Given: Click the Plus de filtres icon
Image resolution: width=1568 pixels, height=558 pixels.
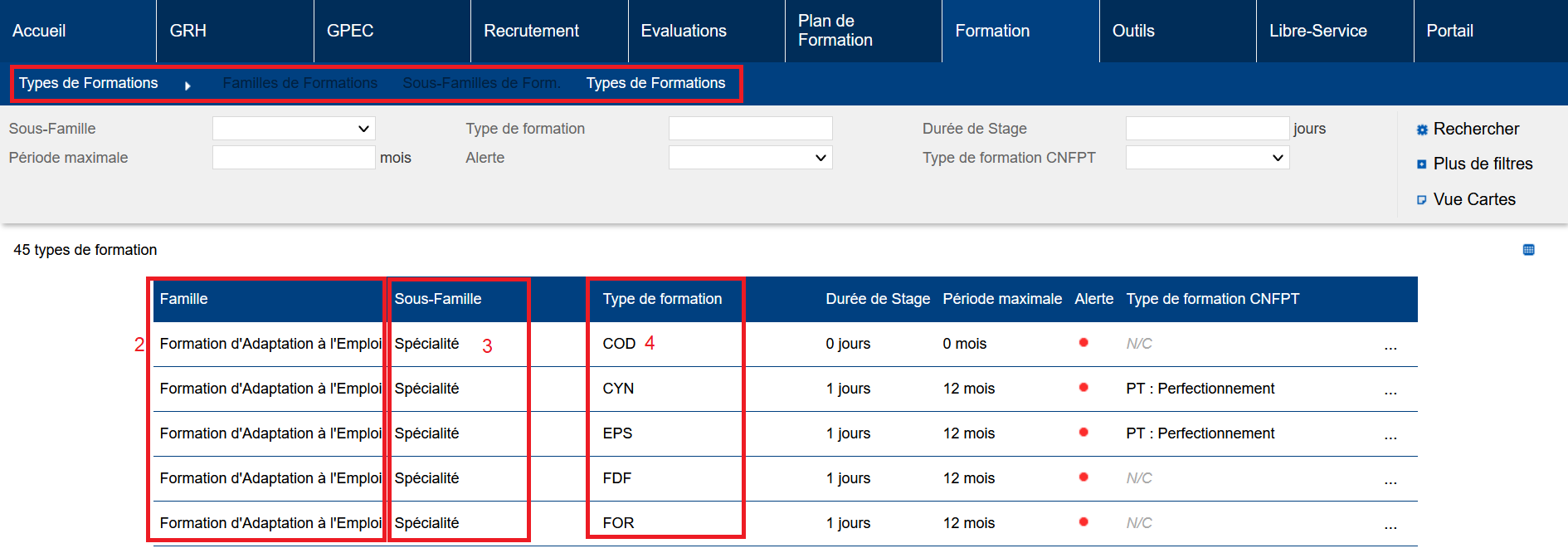Looking at the screenshot, I should tap(1421, 164).
